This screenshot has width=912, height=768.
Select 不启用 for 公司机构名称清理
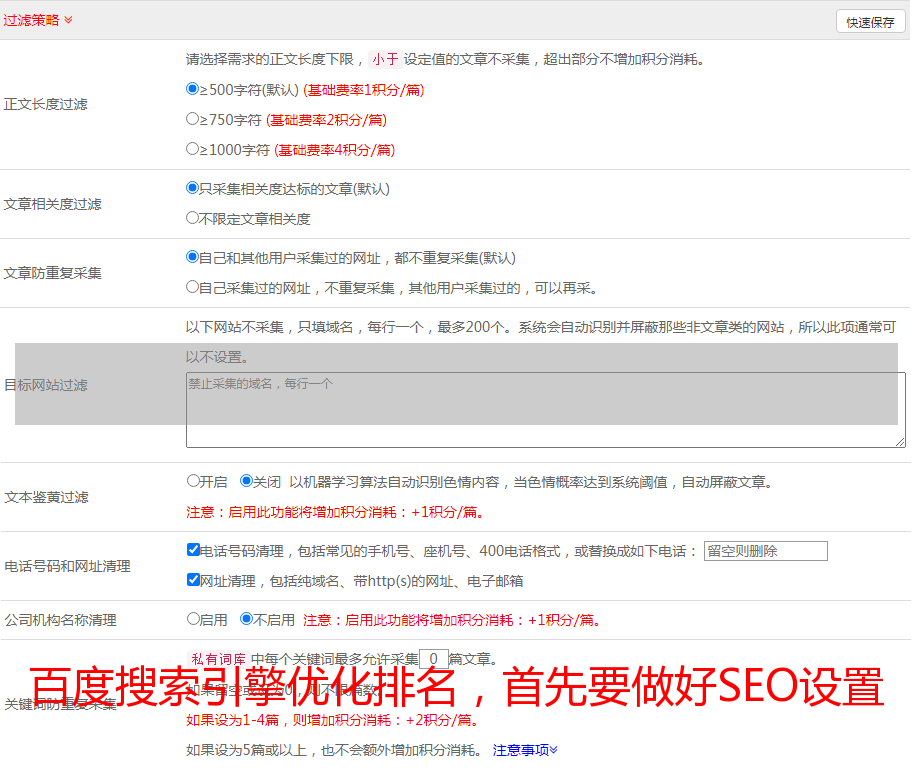[x=247, y=619]
